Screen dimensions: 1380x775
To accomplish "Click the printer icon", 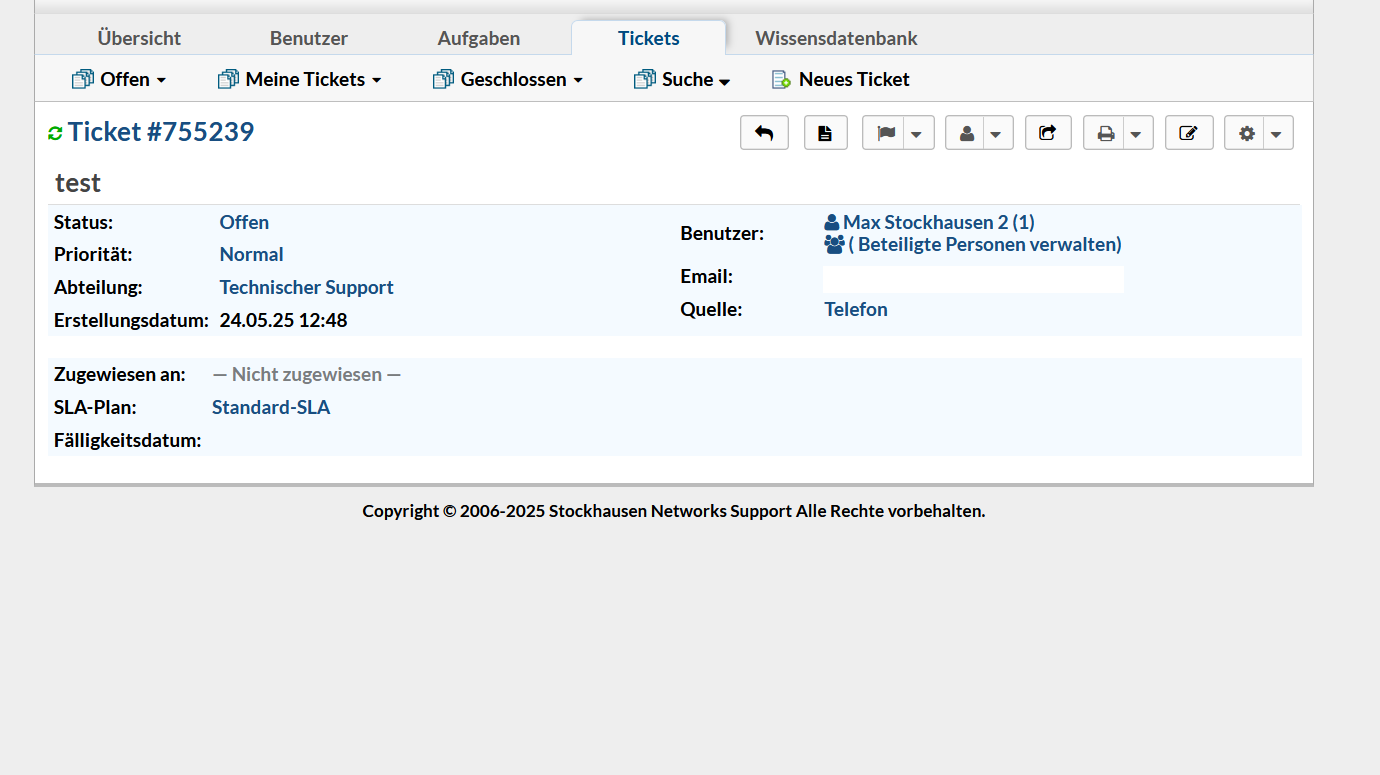I will pos(1105,133).
